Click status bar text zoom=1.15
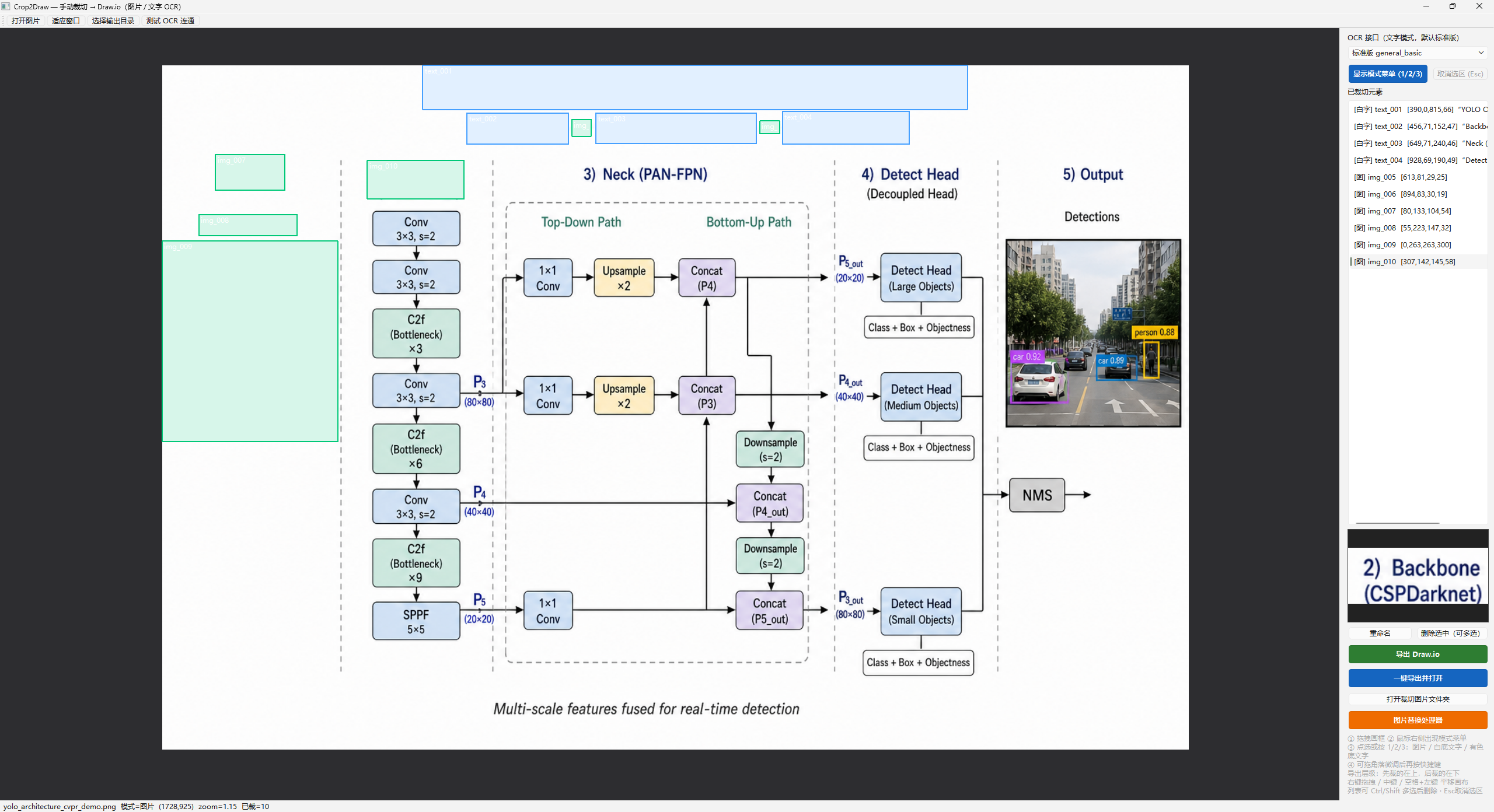This screenshot has width=1494, height=812. pyautogui.click(x=218, y=807)
